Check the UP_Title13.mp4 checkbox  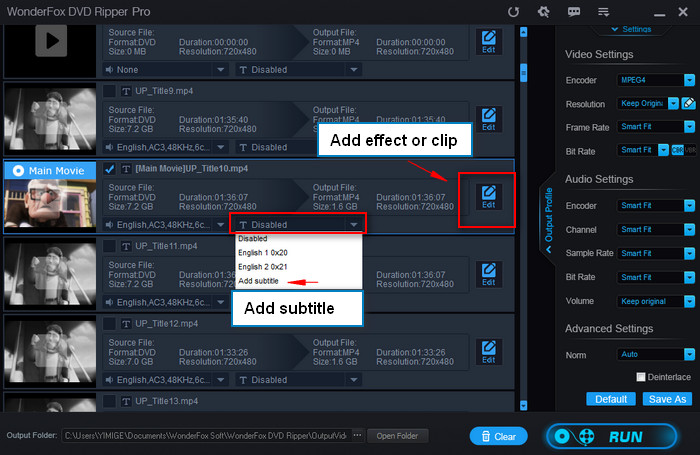[x=109, y=401]
